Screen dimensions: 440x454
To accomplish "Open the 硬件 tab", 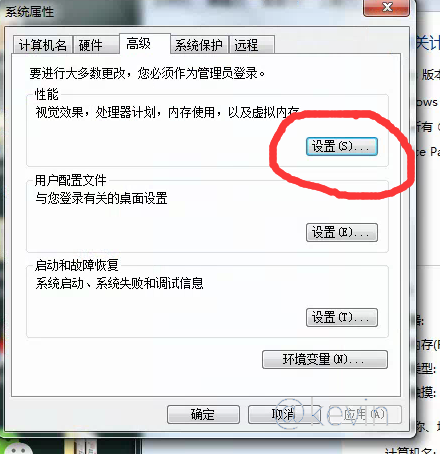I will point(96,45).
